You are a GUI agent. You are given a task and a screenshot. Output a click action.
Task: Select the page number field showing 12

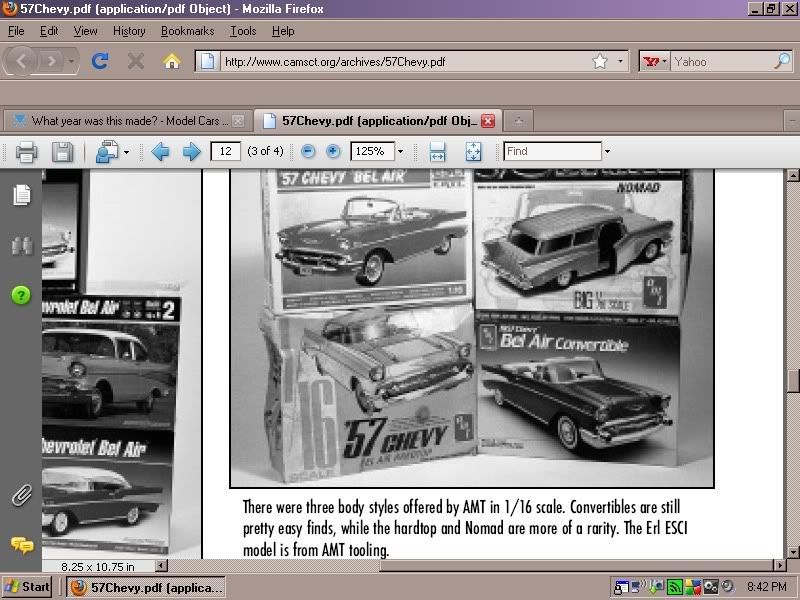coord(227,151)
